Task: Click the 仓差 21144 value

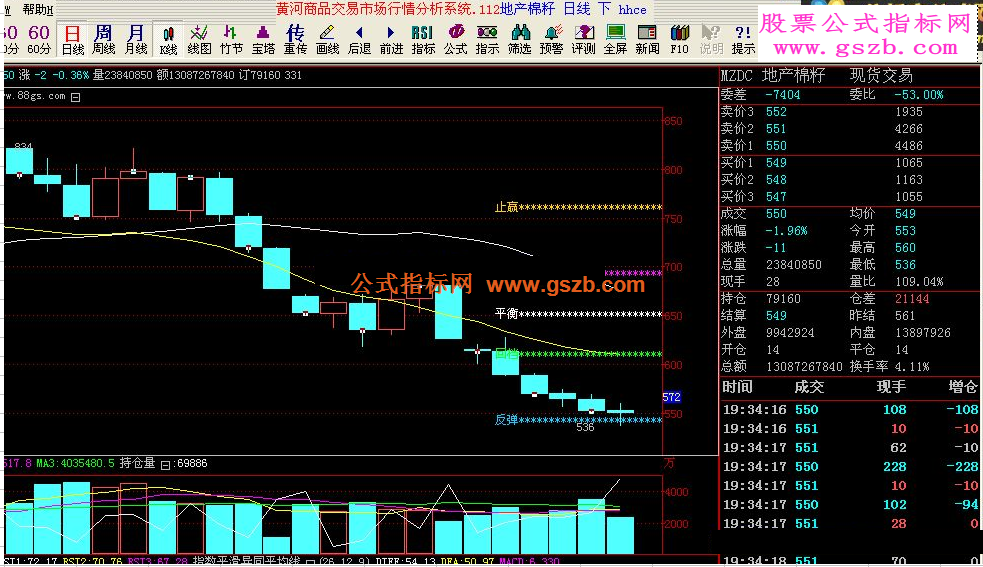Action: (x=912, y=299)
